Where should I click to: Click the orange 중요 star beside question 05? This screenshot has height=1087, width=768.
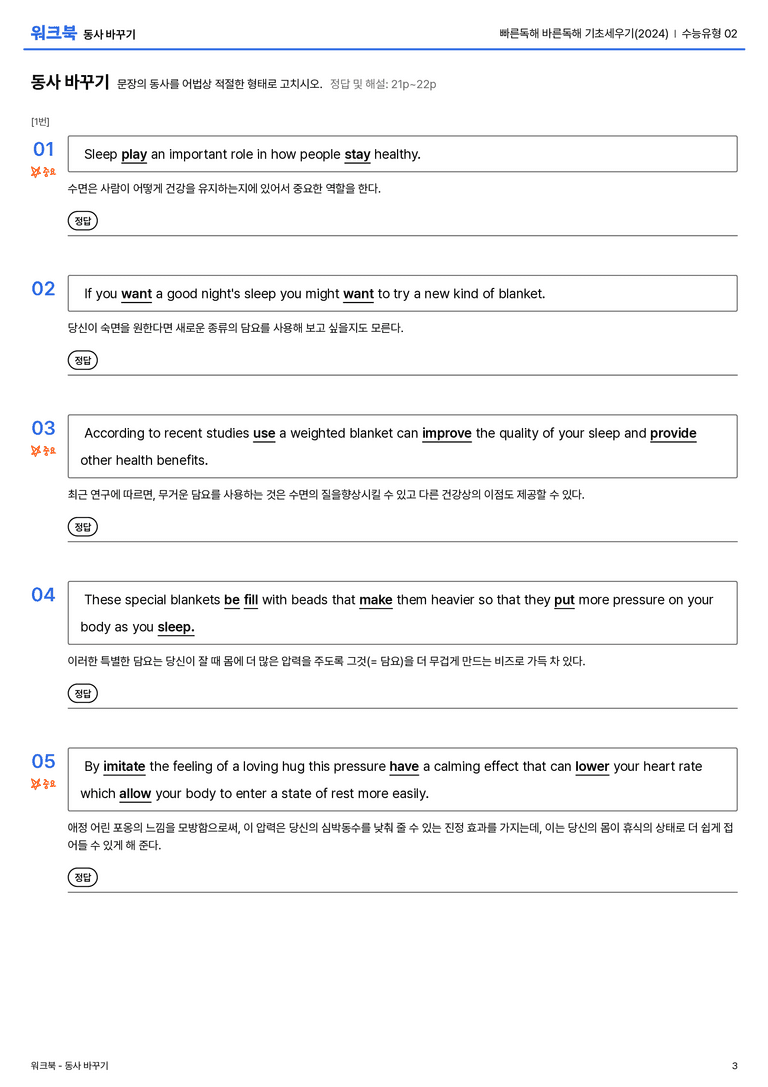43,783
